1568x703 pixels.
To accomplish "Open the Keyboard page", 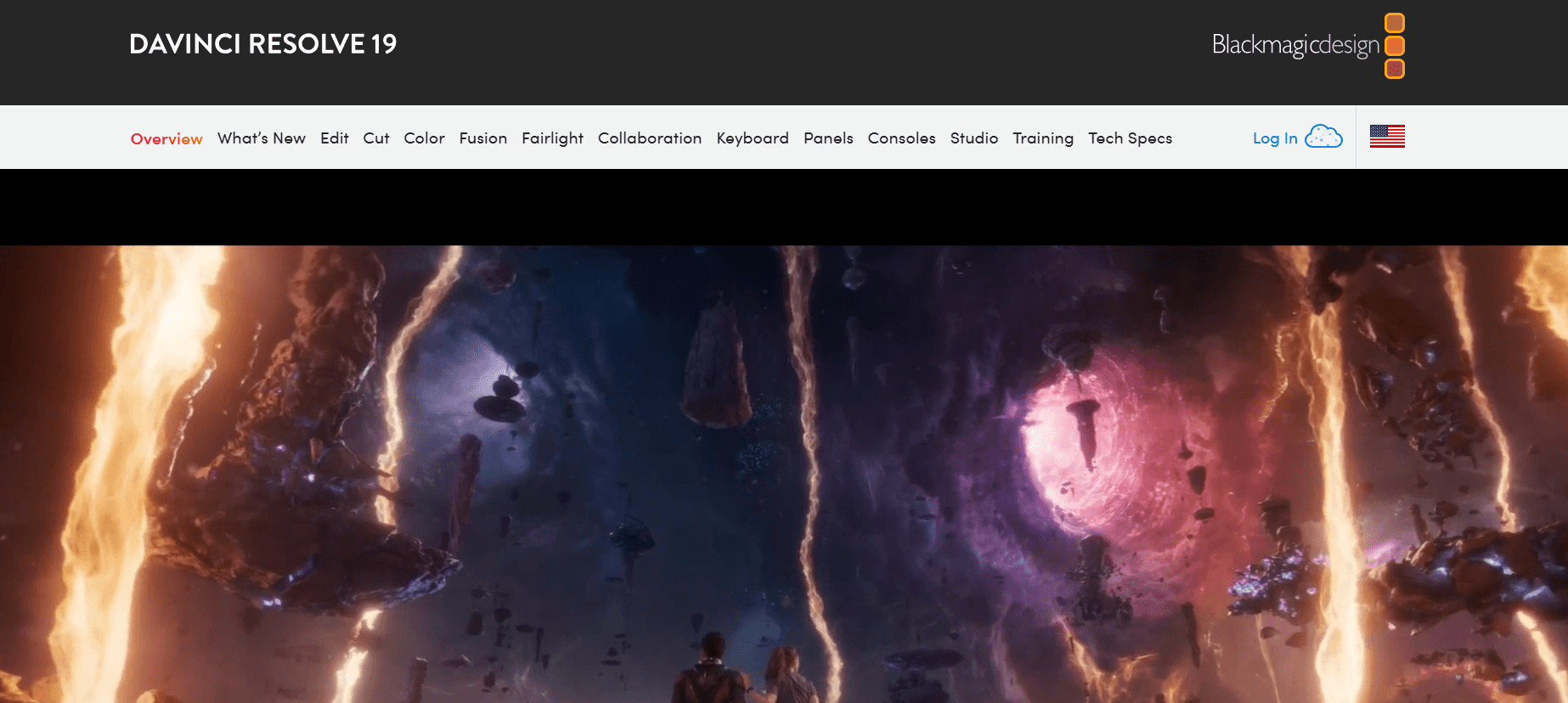I will [753, 138].
